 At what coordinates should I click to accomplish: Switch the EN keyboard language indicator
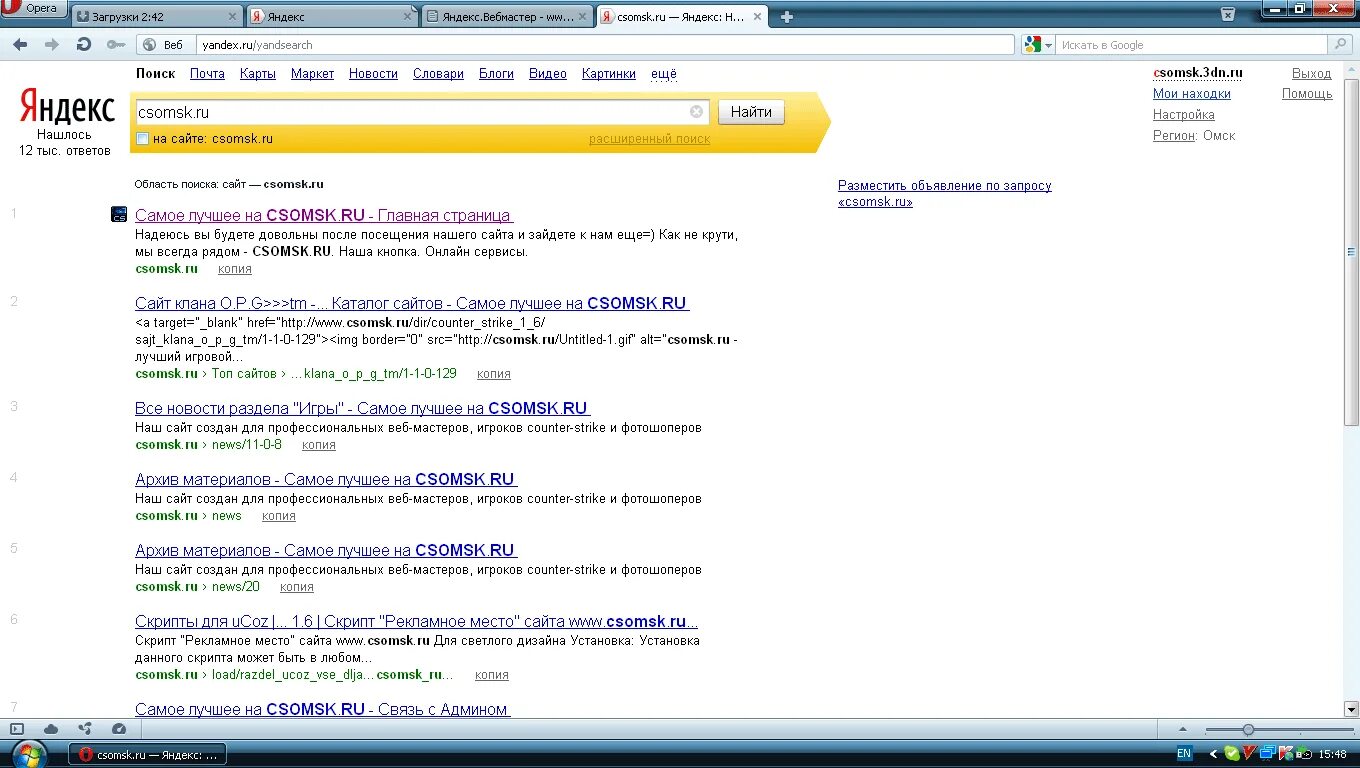click(x=1184, y=754)
